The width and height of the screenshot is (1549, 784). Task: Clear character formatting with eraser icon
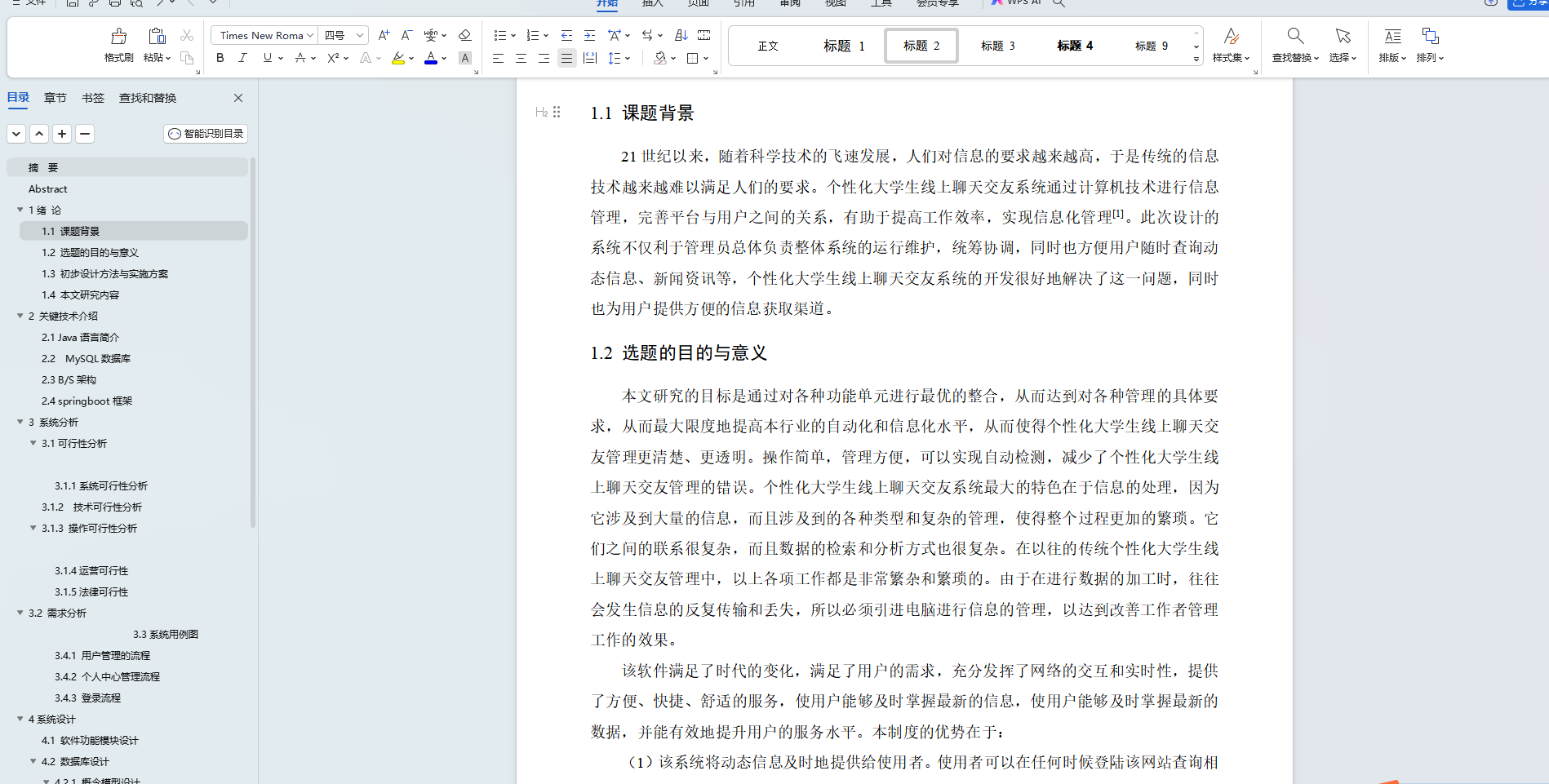[464, 35]
